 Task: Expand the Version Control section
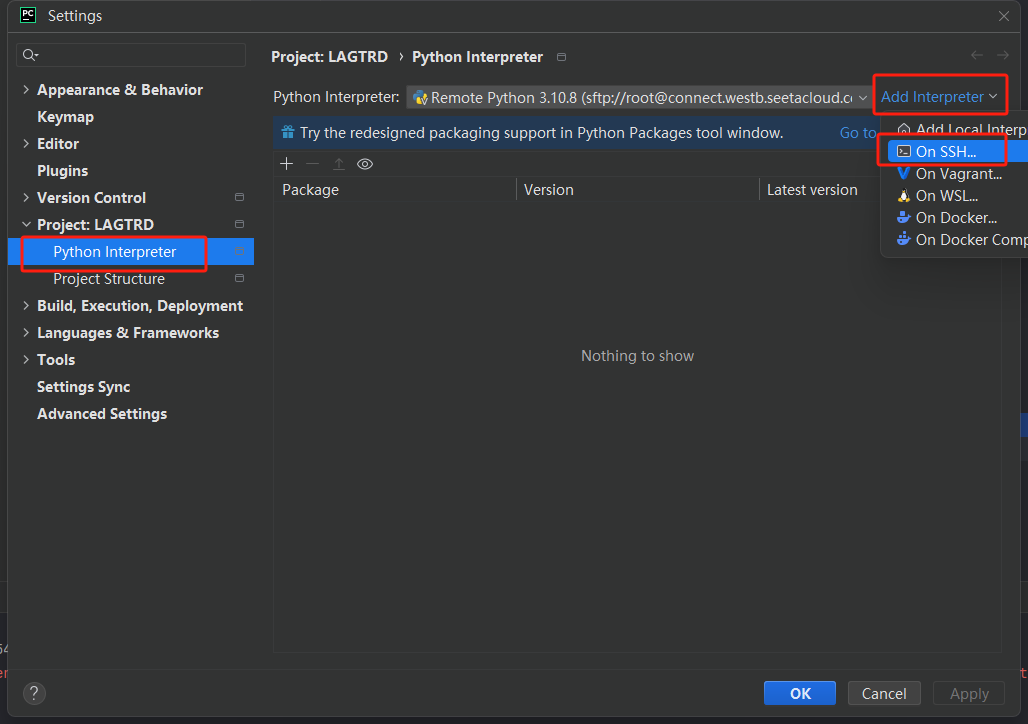coord(26,197)
